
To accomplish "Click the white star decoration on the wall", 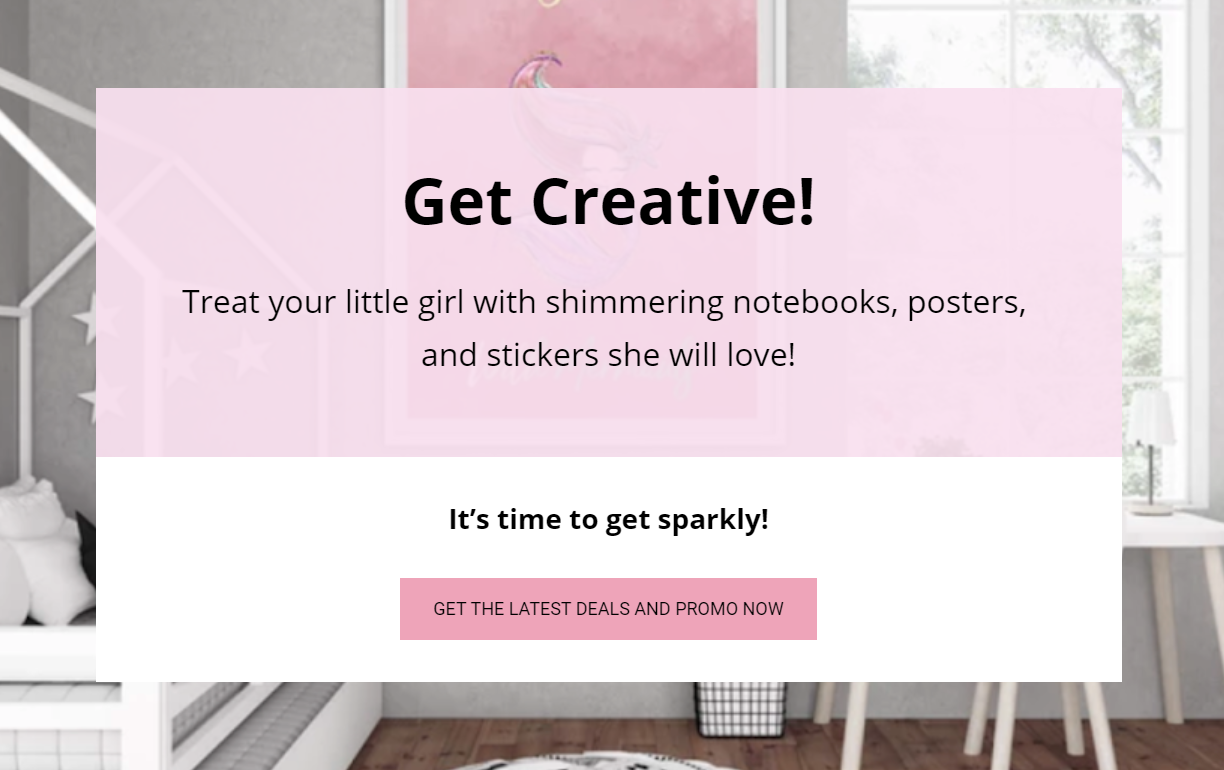I will pos(85,318).
